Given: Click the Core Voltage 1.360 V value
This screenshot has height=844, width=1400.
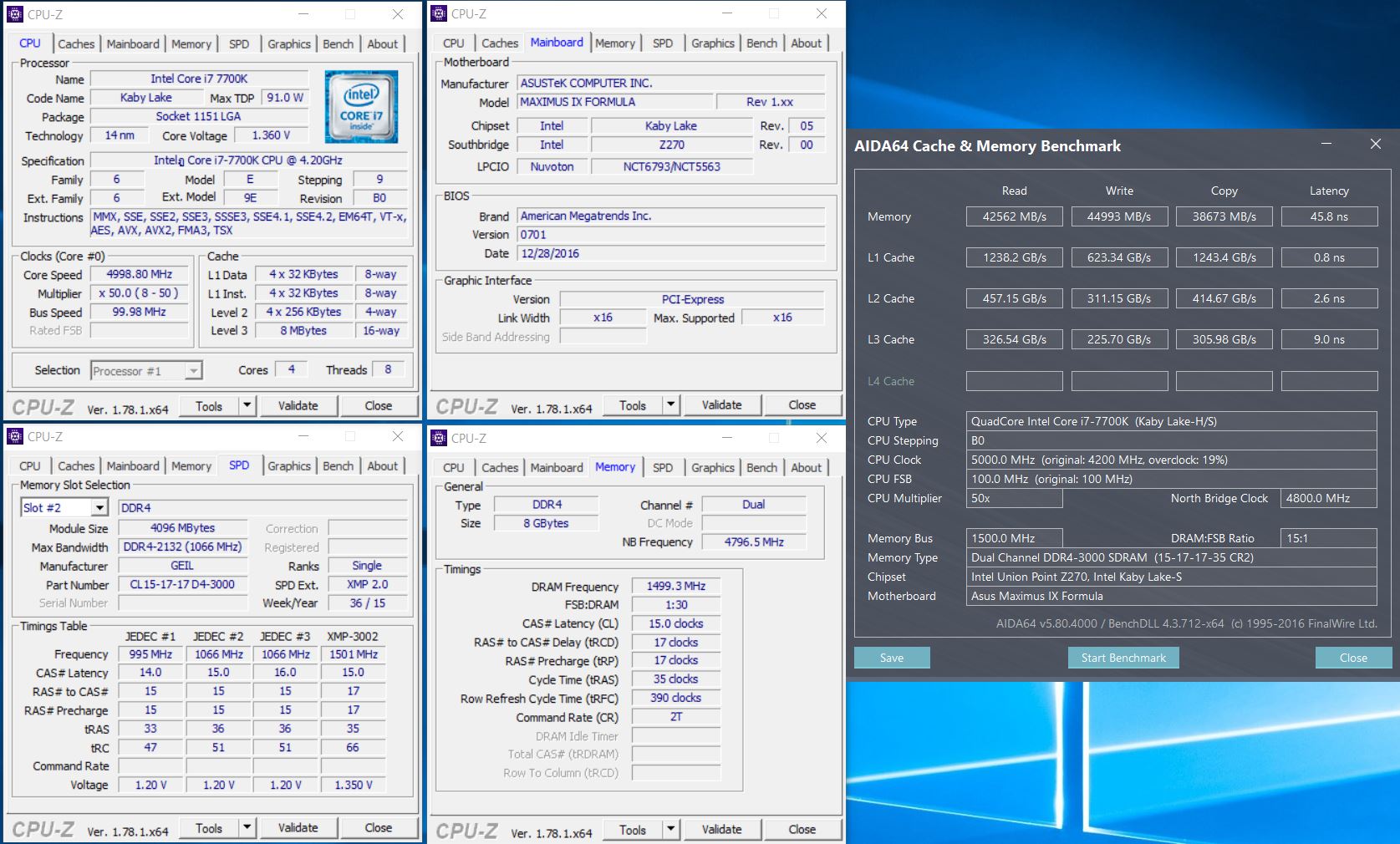Looking at the screenshot, I should (272, 135).
